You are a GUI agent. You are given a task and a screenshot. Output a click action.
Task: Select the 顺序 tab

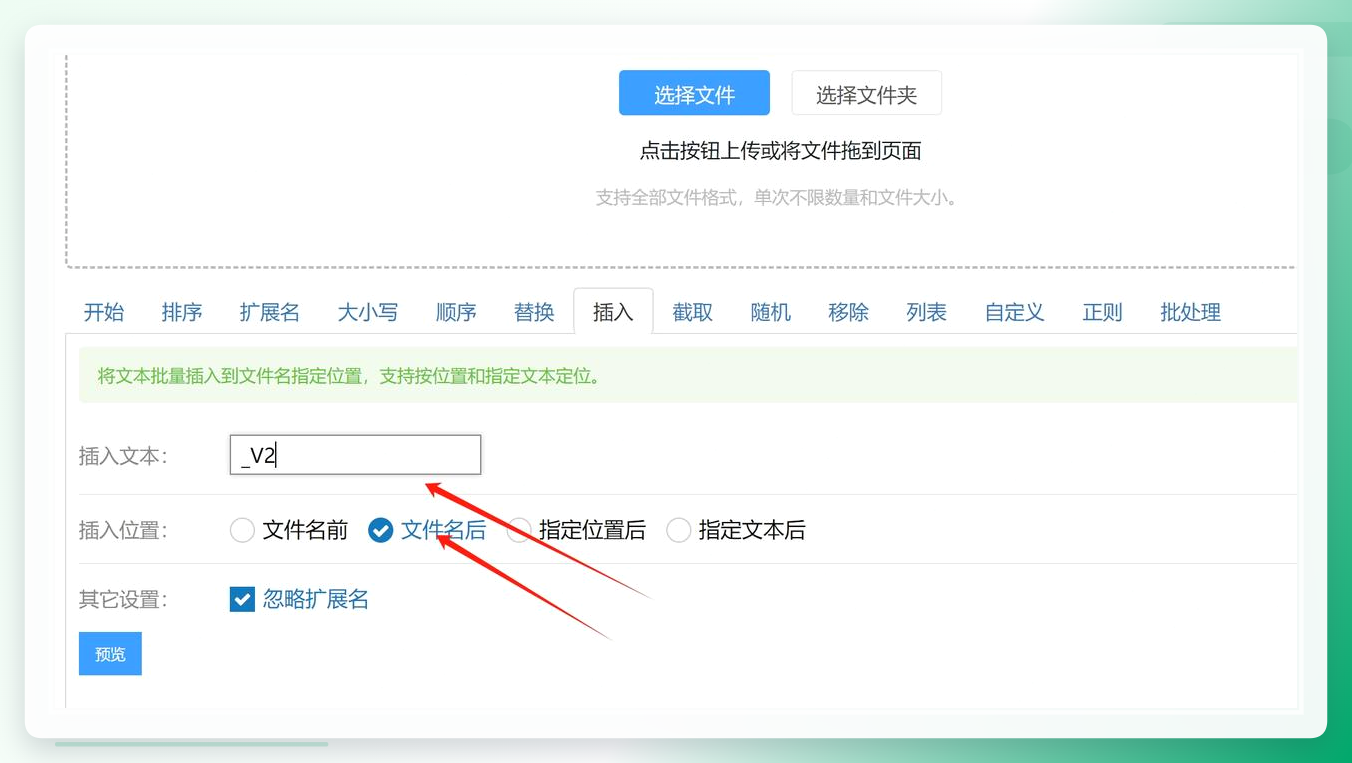[456, 312]
